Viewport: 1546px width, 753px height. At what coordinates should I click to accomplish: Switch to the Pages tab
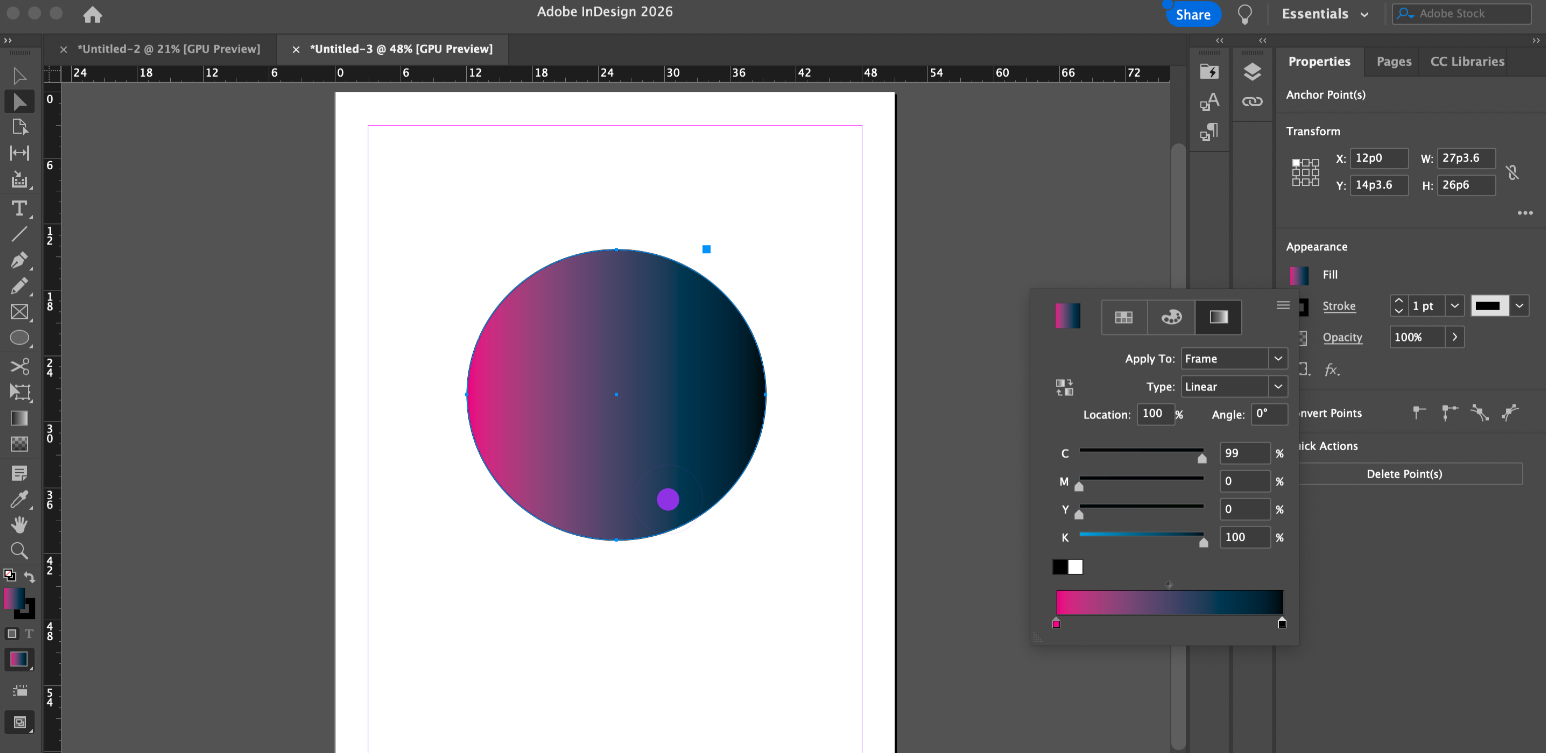pyautogui.click(x=1393, y=61)
